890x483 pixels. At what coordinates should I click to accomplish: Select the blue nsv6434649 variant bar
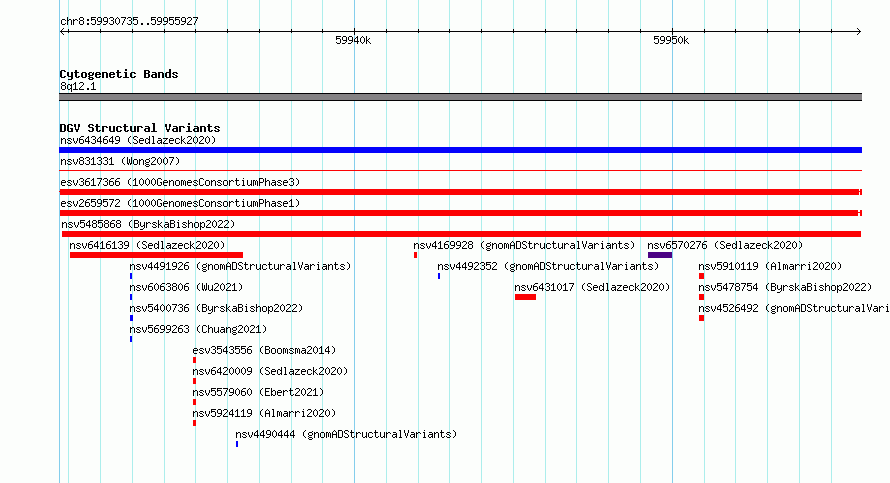460,150
